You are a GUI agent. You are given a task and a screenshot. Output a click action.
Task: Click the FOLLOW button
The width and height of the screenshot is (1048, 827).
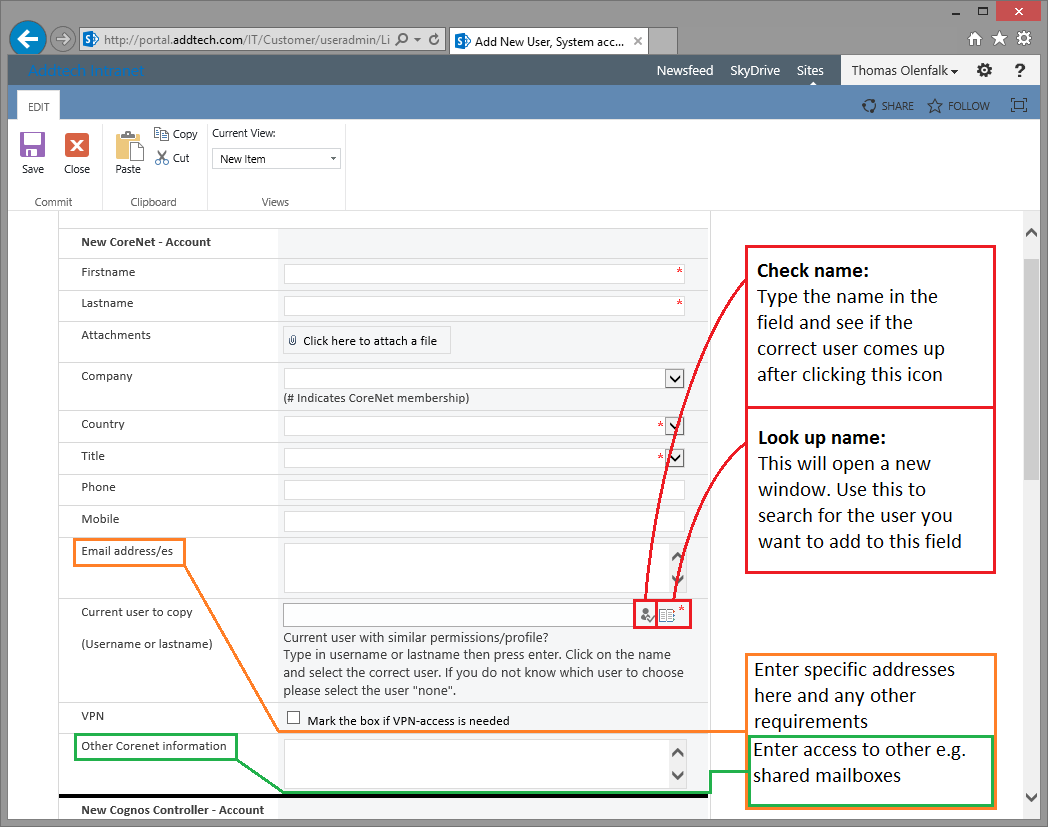coord(958,106)
